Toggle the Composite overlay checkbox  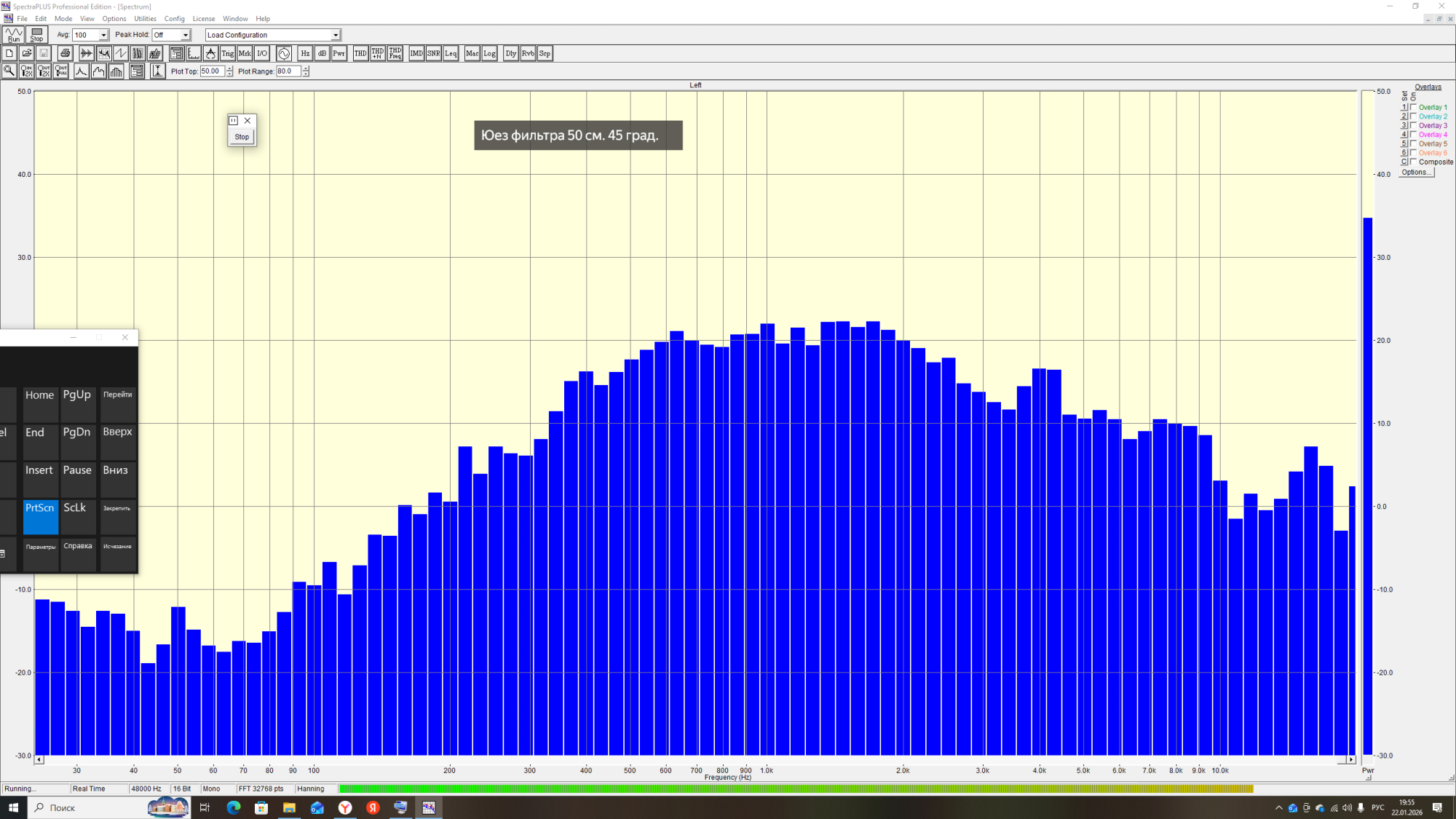pos(1413,162)
